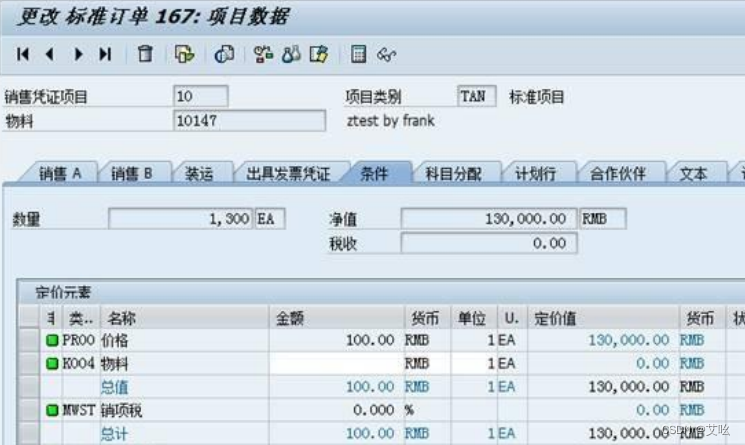
Task: Go to previous item arrow icon
Action: point(49,55)
